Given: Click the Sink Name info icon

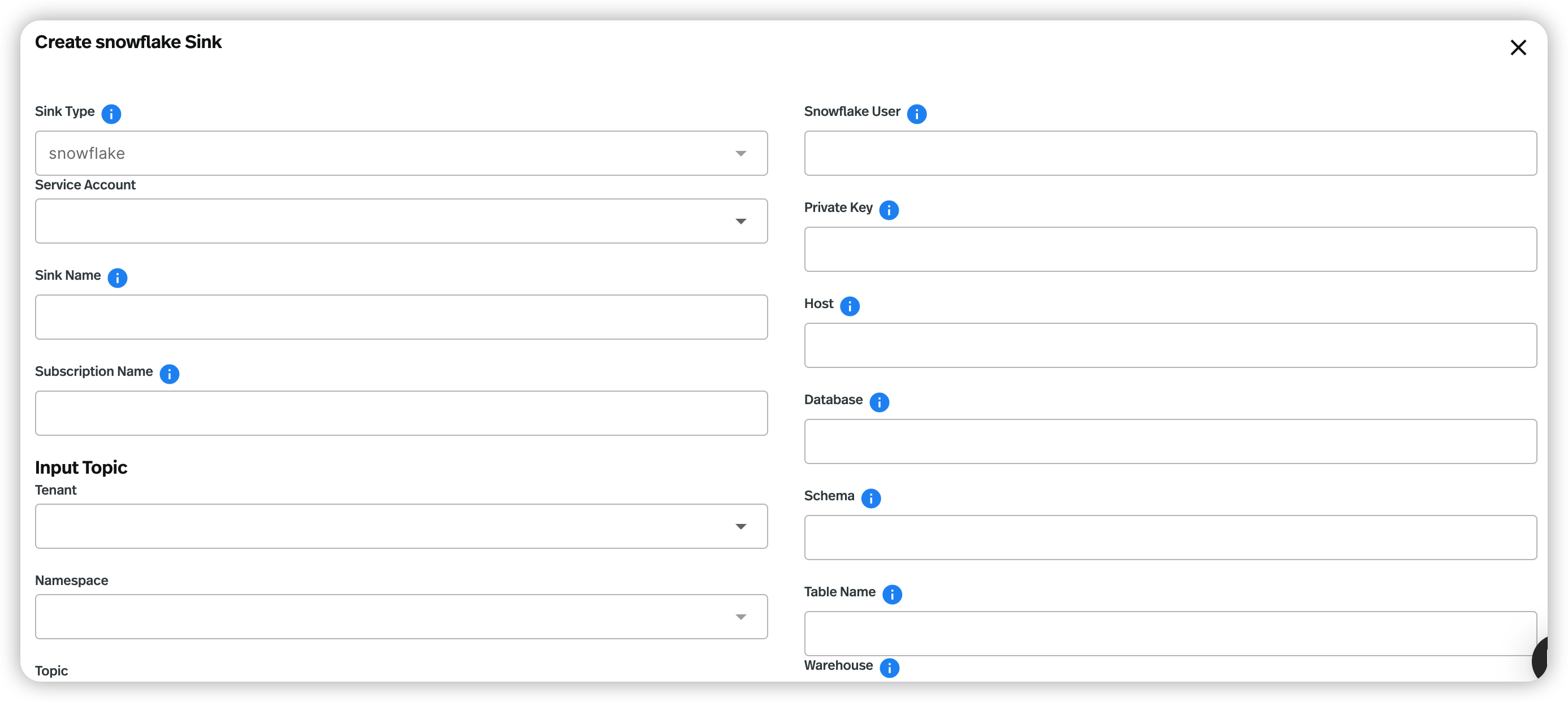Looking at the screenshot, I should (118, 278).
